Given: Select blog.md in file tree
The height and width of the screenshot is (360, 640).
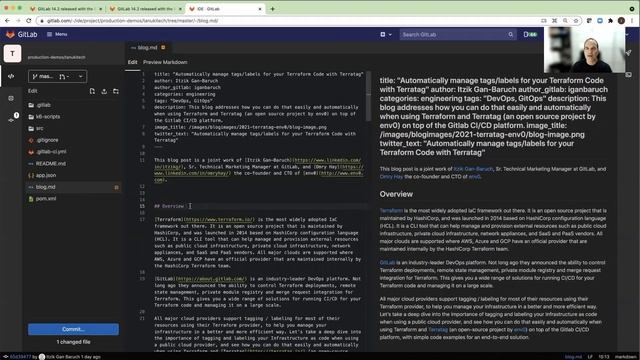Looking at the screenshot, I should pos(73,187).
